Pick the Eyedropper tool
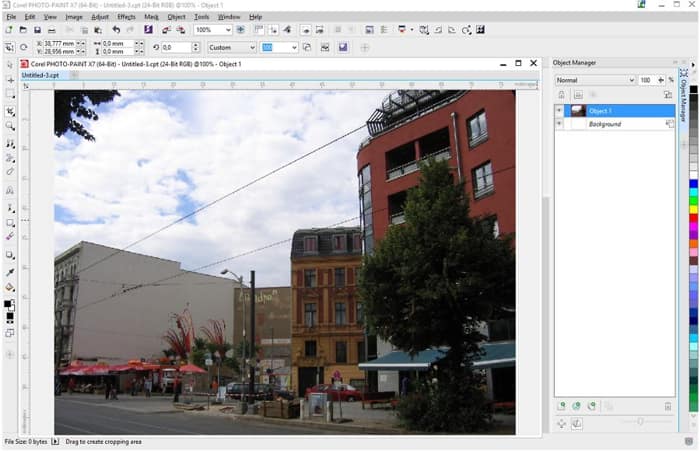The image size is (700, 451). 9,271
